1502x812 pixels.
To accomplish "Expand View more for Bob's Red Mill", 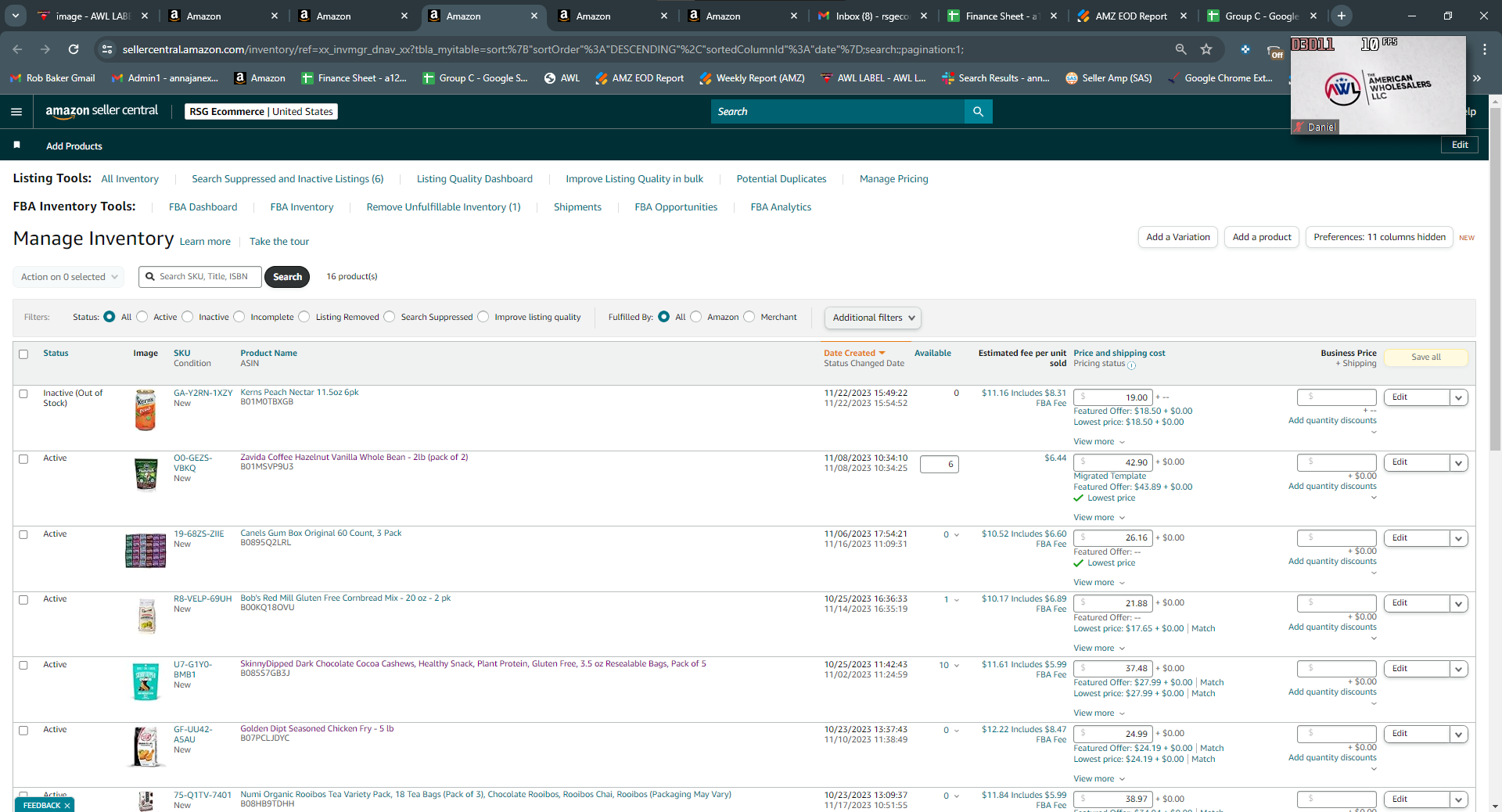I will tap(1099, 649).
